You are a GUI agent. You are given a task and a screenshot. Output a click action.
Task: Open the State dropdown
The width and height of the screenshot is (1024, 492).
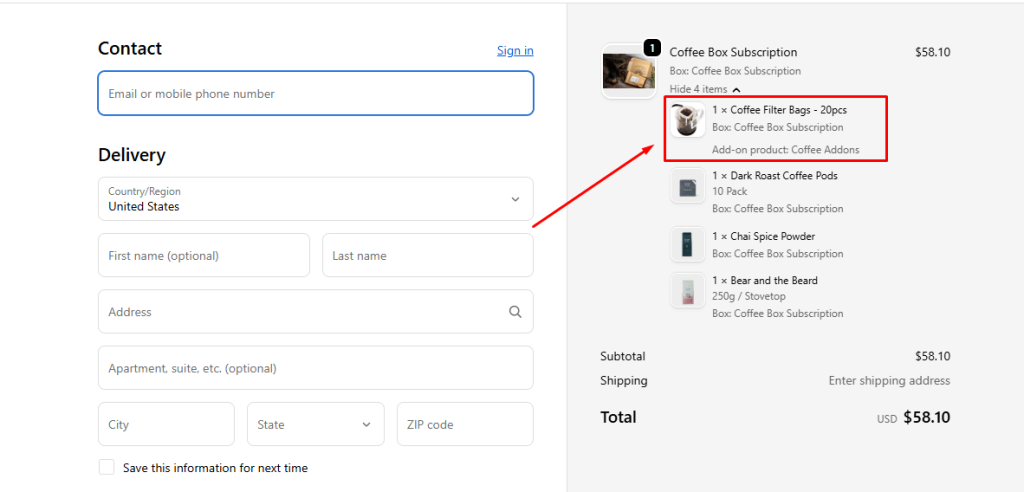click(x=315, y=424)
